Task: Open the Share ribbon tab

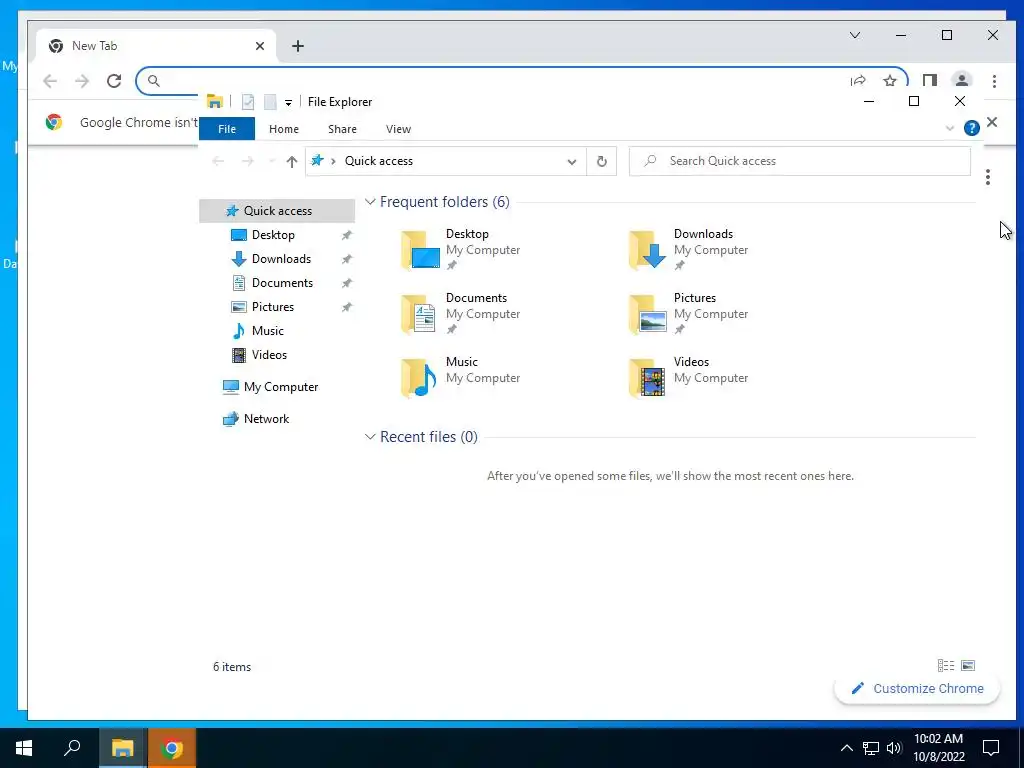Action: click(x=342, y=129)
